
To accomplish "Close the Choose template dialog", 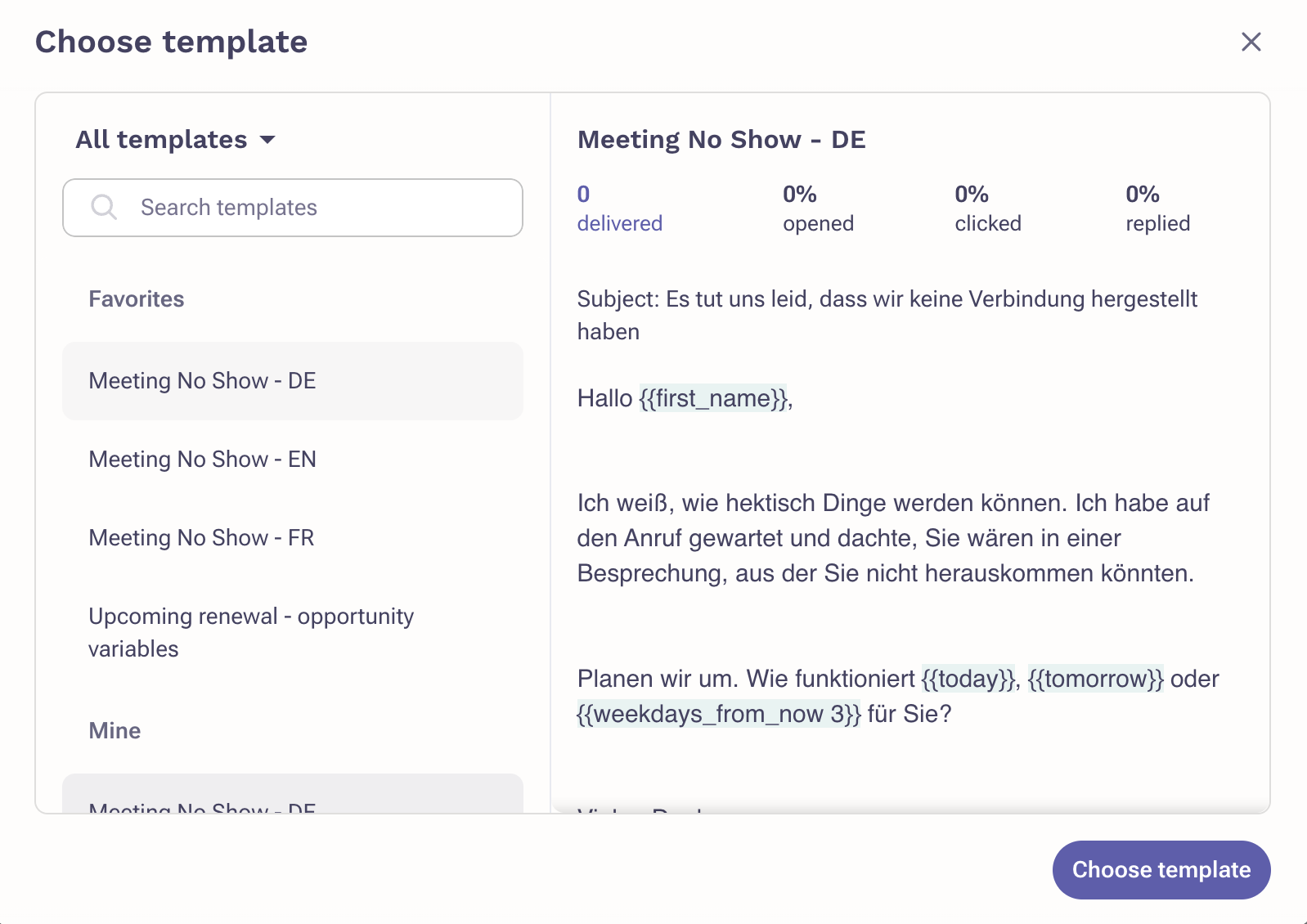I will pos(1251,42).
